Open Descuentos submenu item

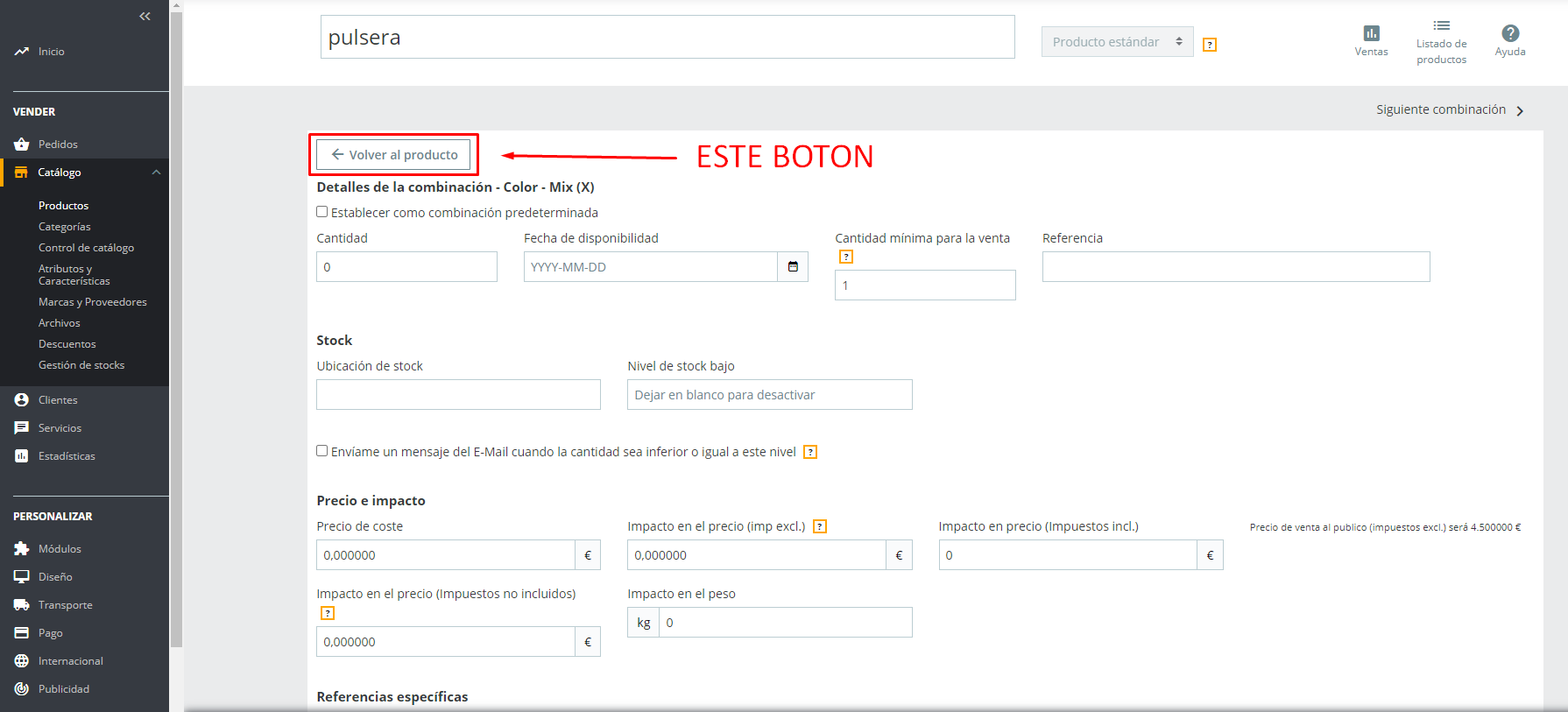pos(67,344)
